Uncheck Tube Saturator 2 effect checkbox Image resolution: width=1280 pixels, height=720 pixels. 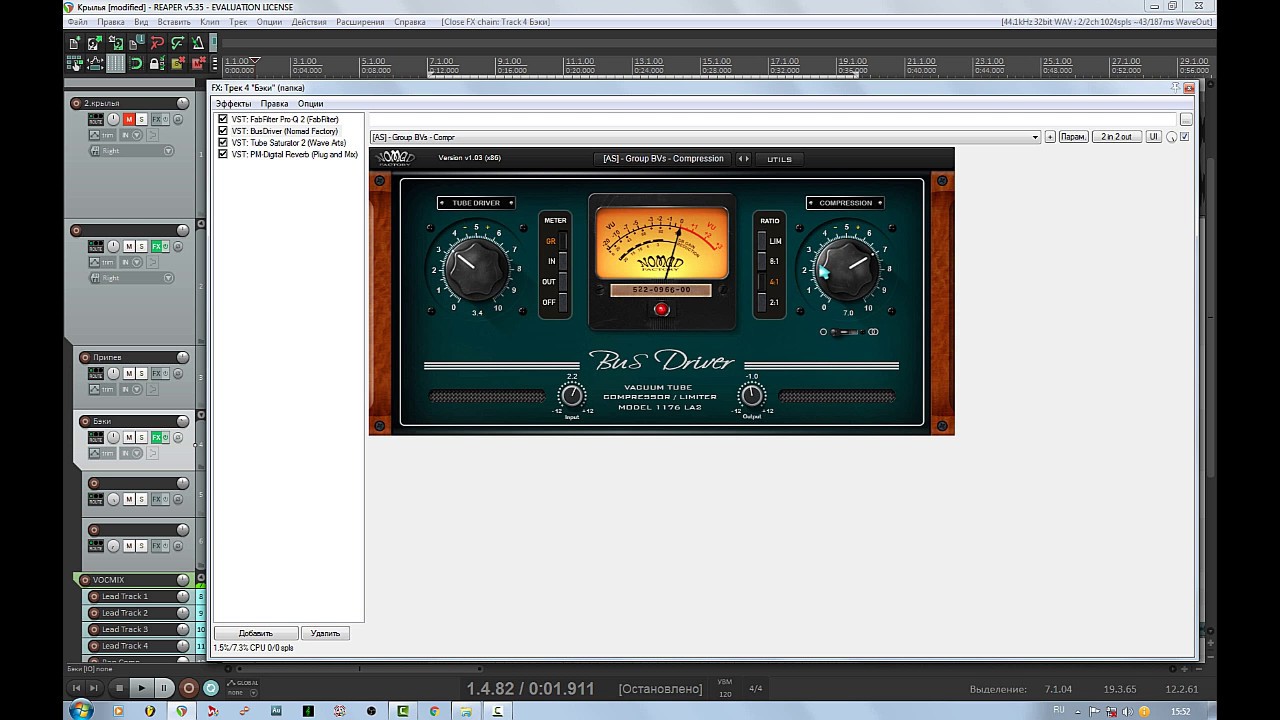tap(223, 143)
